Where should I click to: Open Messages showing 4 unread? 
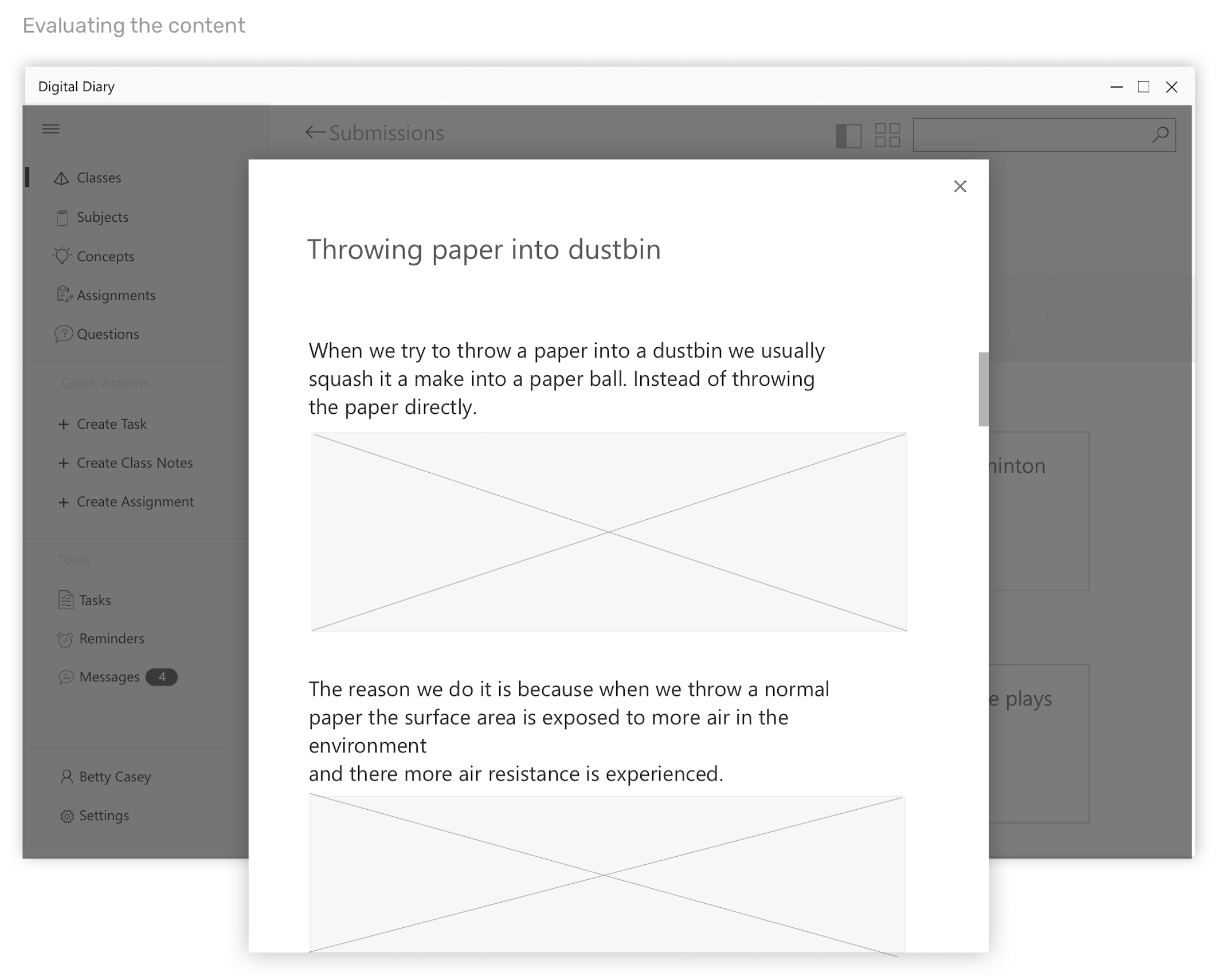pos(109,677)
